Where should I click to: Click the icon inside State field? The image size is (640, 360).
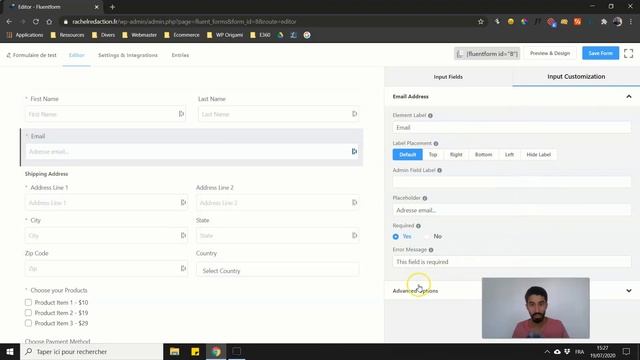click(x=355, y=236)
